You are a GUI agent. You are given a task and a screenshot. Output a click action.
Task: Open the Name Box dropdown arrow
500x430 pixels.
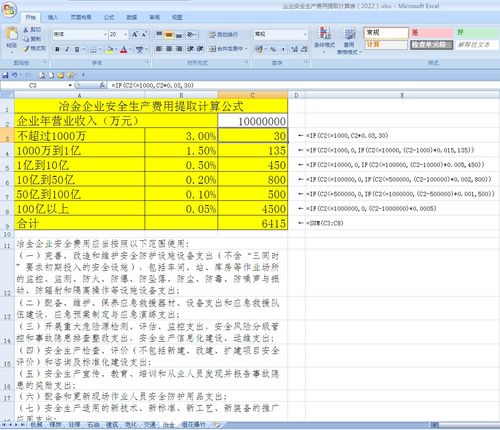click(70, 85)
